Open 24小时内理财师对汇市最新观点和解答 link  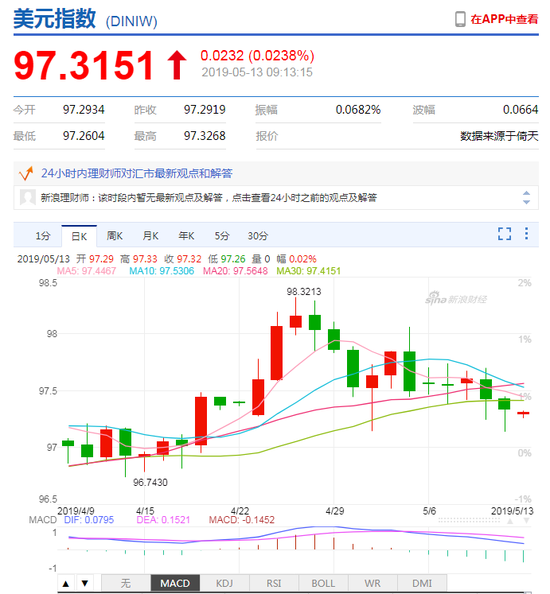[137, 174]
